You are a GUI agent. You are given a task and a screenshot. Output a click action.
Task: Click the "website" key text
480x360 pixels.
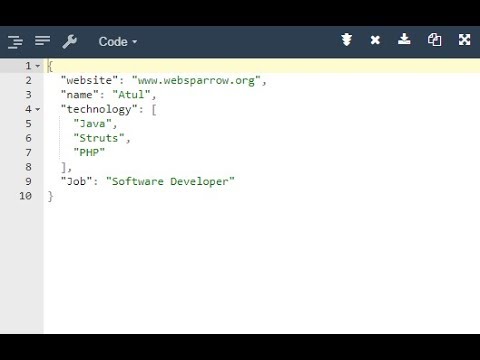pyautogui.click(x=89, y=80)
